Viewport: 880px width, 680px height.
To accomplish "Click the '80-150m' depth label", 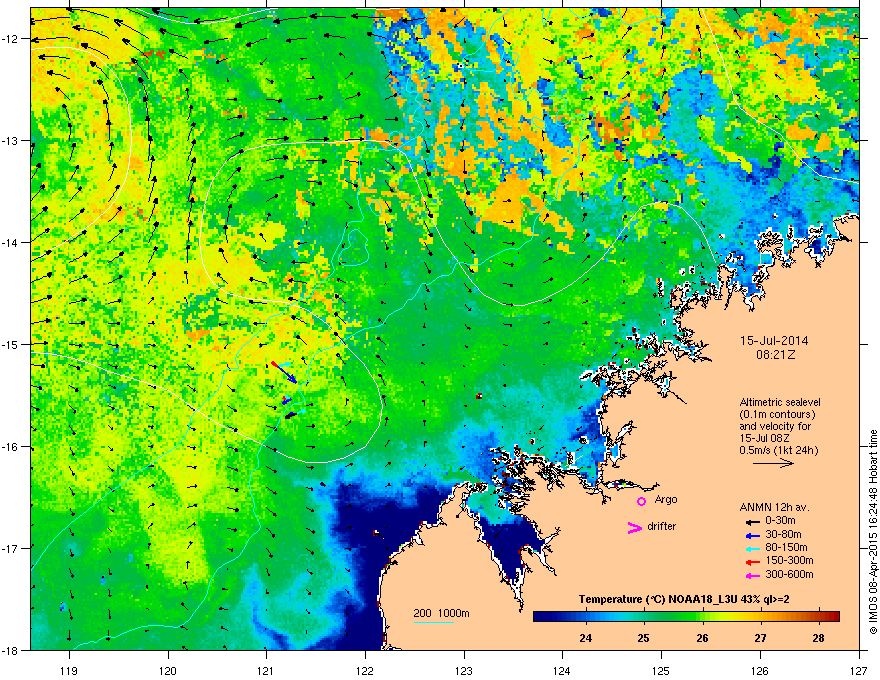I will point(786,547).
